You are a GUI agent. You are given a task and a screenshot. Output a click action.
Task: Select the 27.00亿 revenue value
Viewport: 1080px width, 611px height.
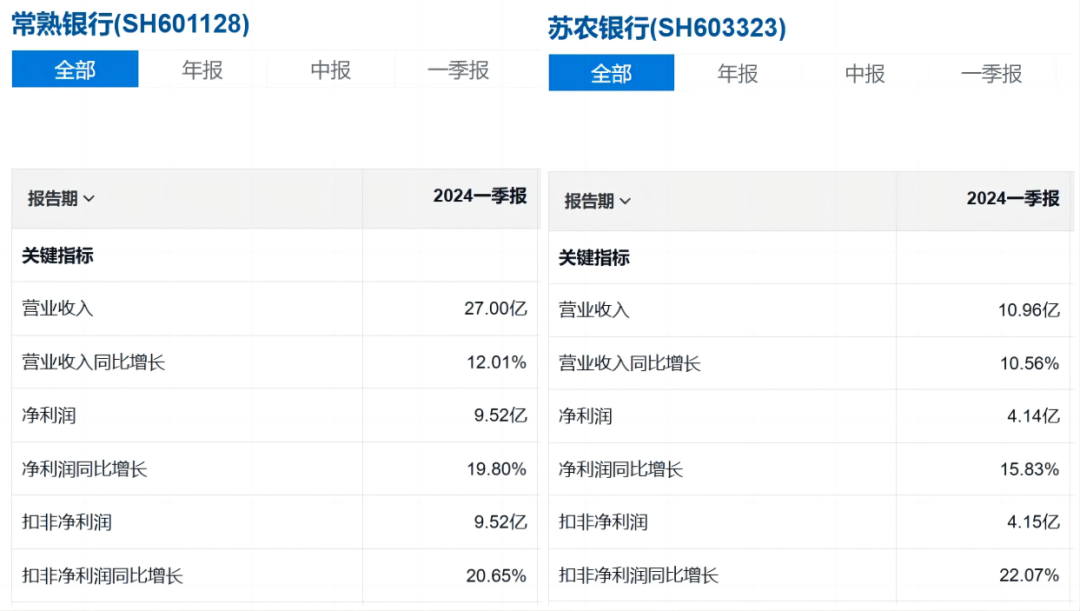pos(496,308)
